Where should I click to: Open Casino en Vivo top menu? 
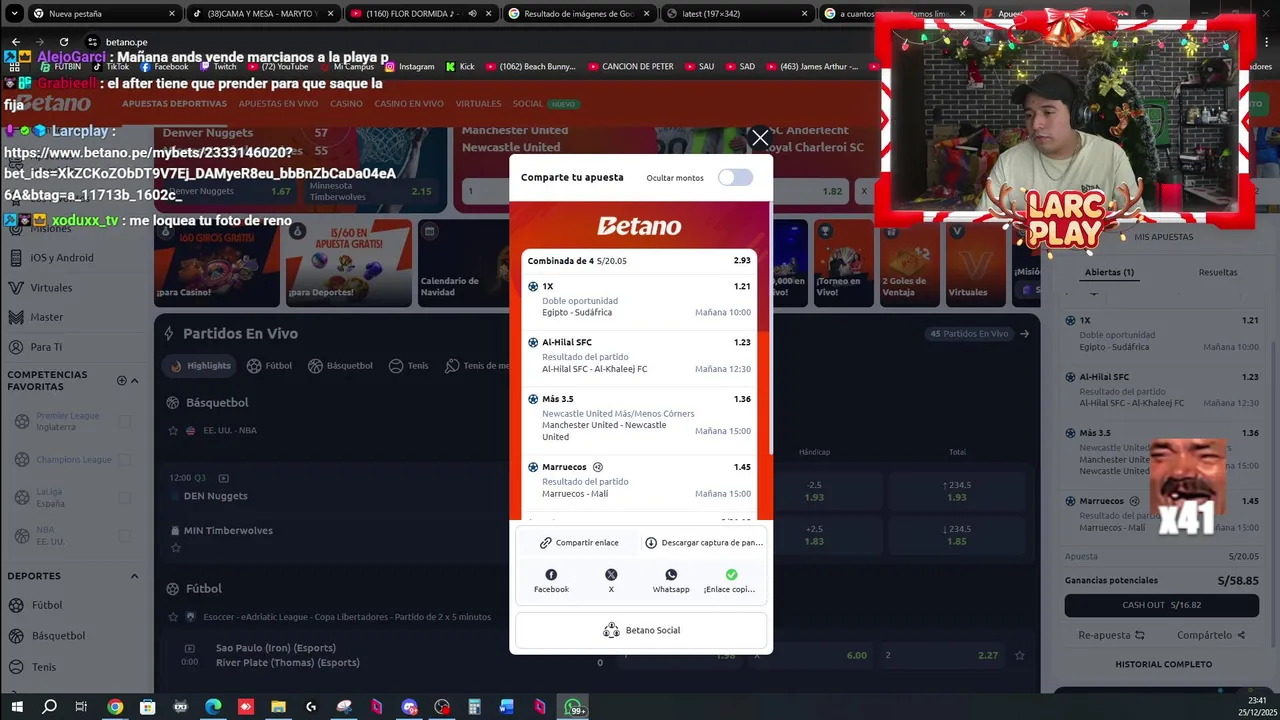(409, 104)
